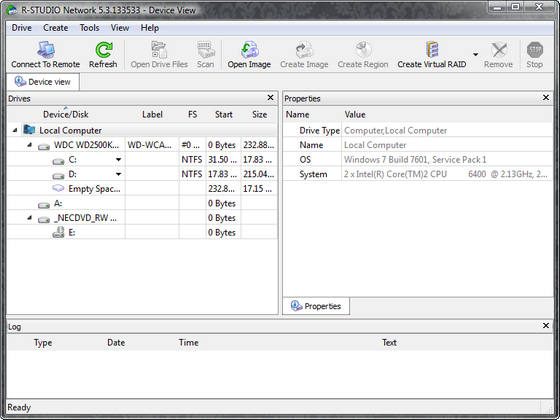Click the Scan toolbar icon

(x=206, y=50)
